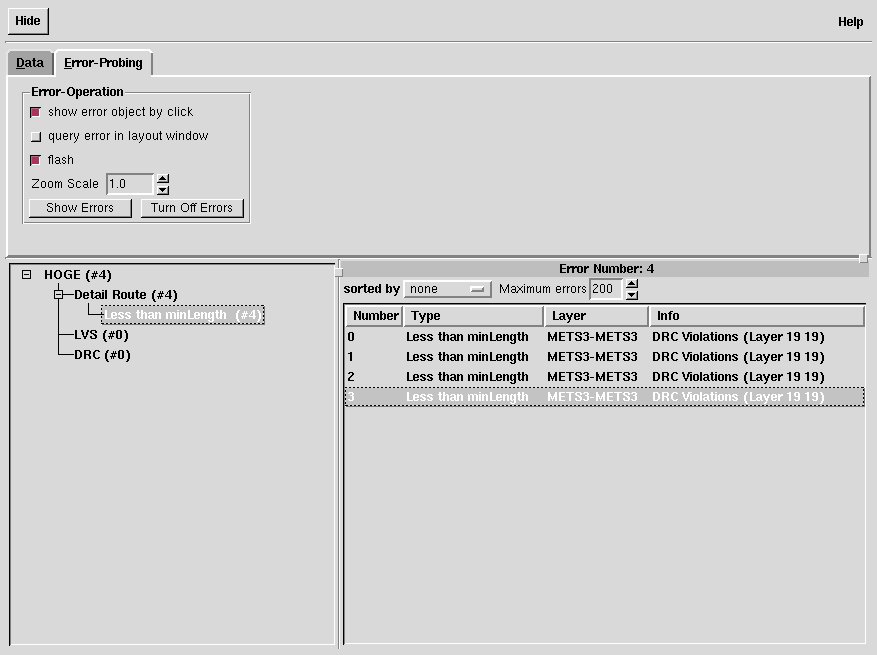Viewport: 877px width, 655px height.
Task: Enable query error in layout window
Action: (x=36, y=137)
